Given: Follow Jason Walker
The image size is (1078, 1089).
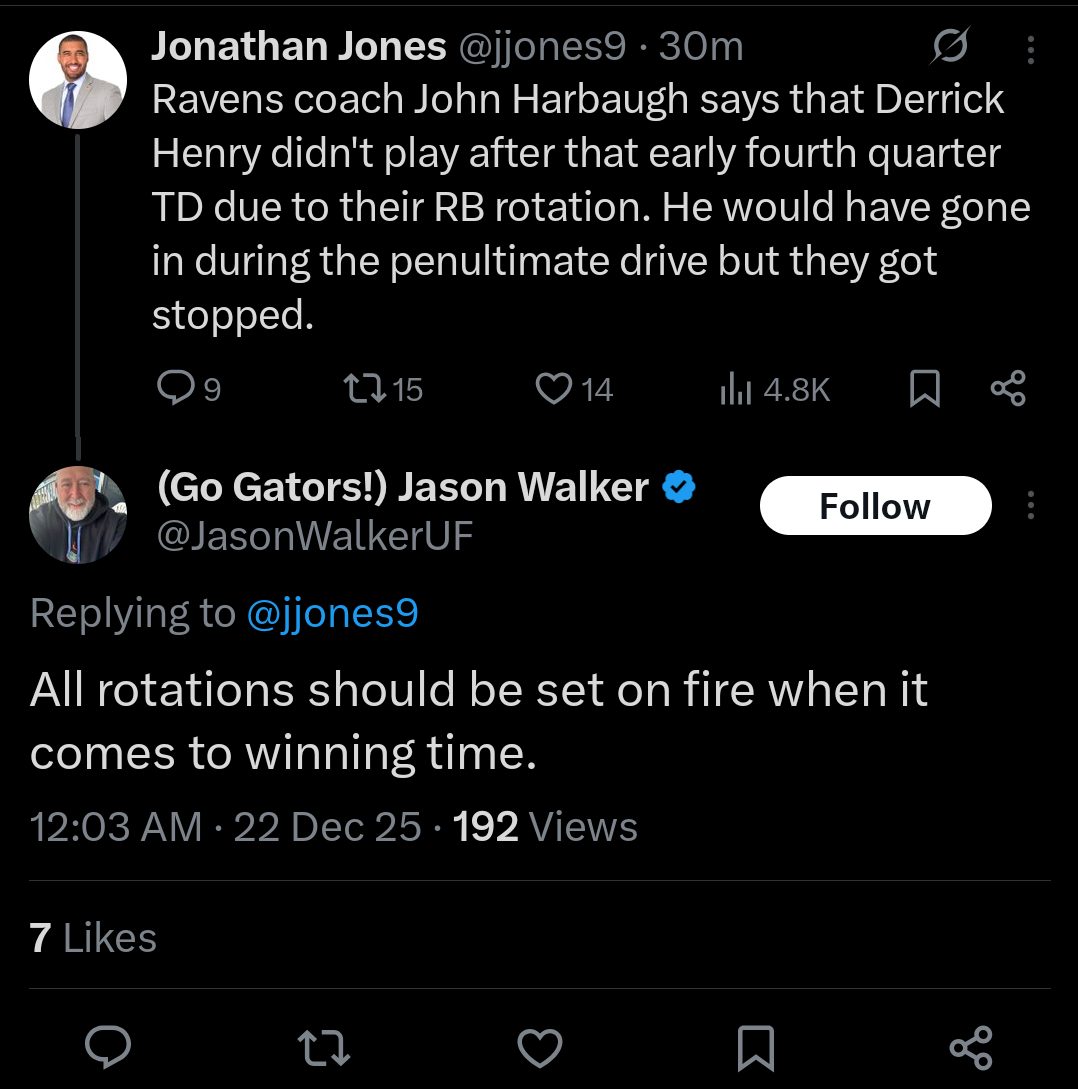Looking at the screenshot, I should (875, 506).
